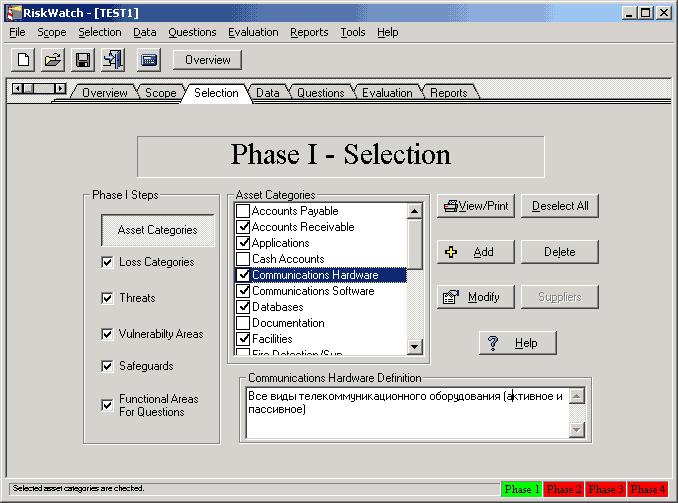Switch to the Evaluation tab

click(387, 93)
